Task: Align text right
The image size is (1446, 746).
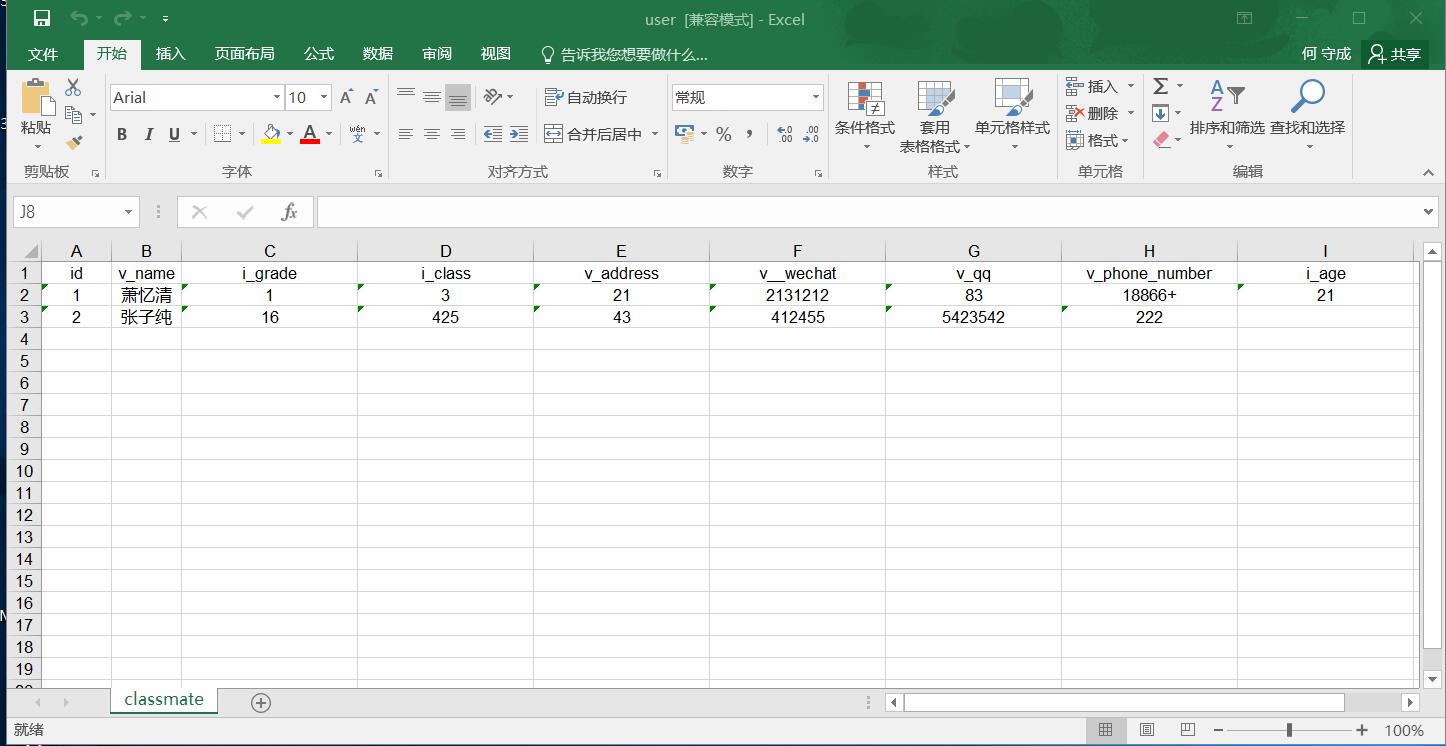Action: click(458, 134)
